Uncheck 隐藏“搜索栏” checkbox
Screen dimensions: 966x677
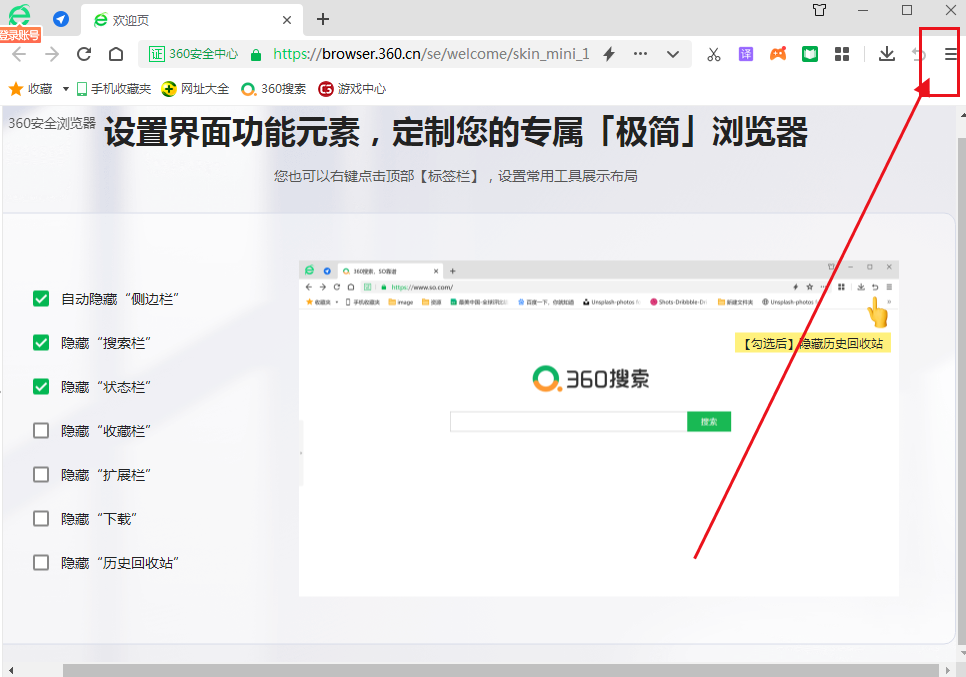[41, 343]
